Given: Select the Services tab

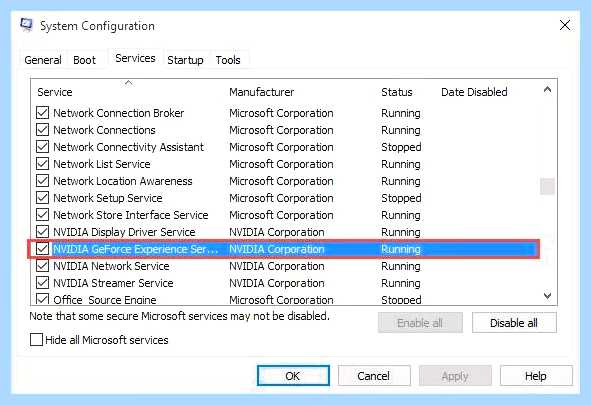Looking at the screenshot, I should 135,58.
